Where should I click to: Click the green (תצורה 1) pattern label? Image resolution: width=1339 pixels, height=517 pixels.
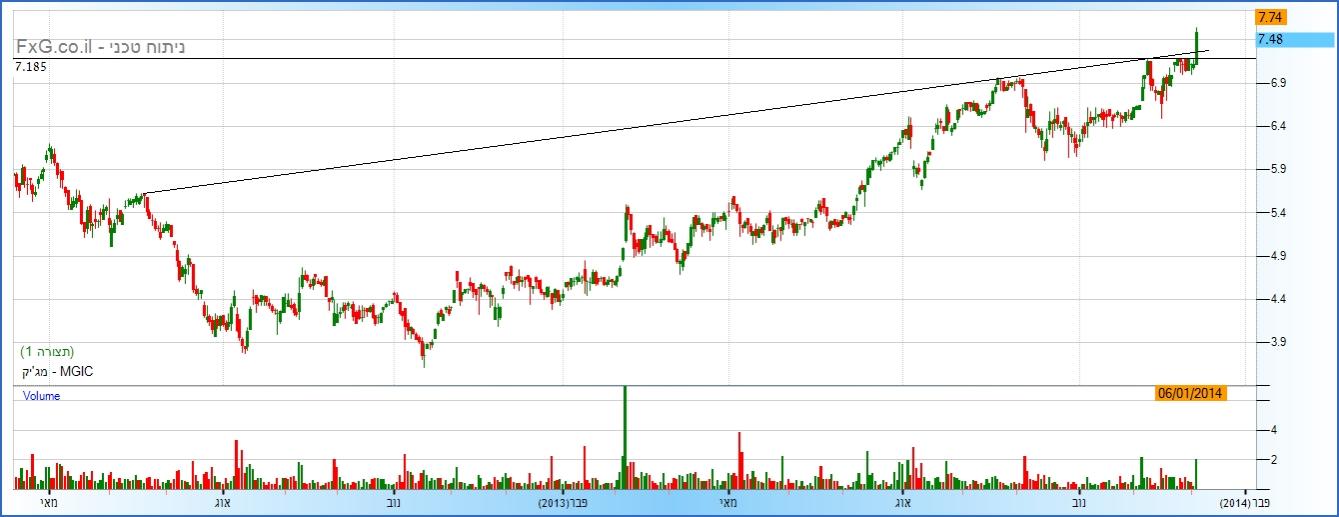[x=47, y=352]
